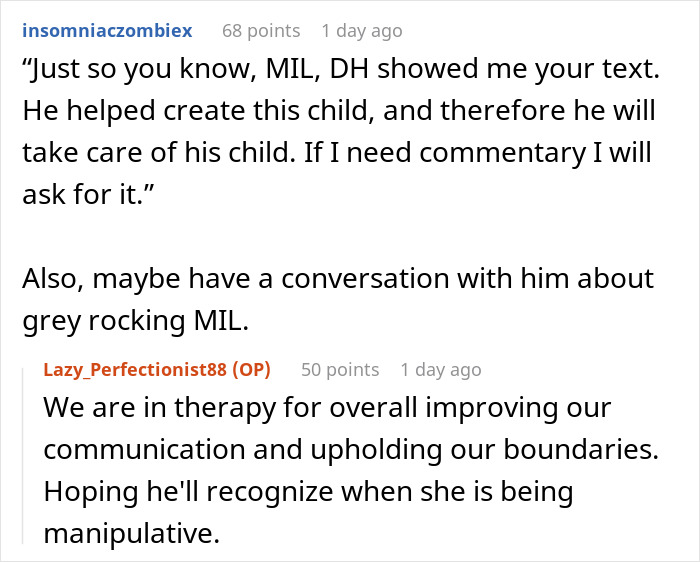Click the 68 points score
Screen dimensions: 700x562
tap(260, 30)
